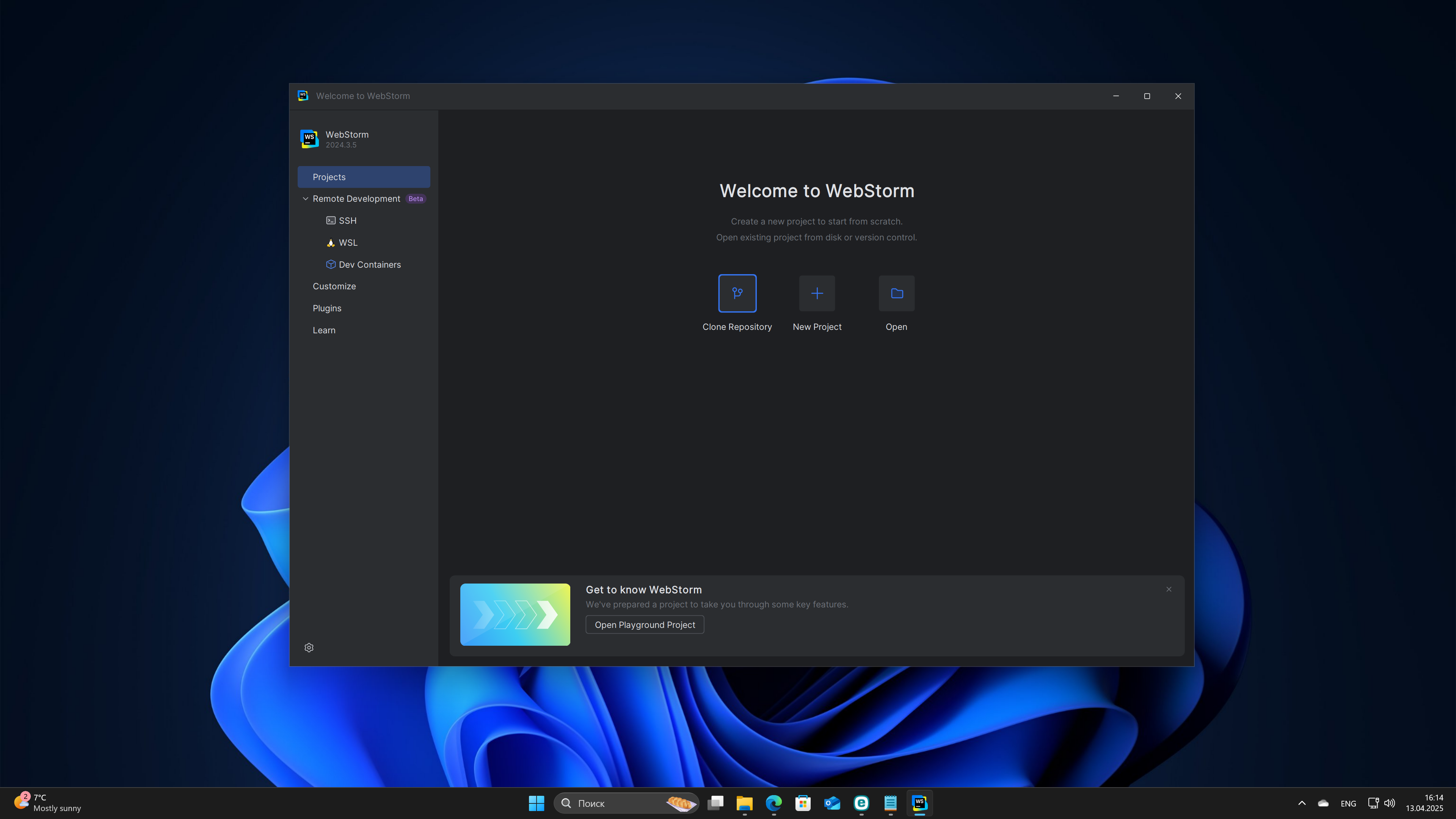Click the playground banner arrows thumbnail
1456x819 pixels.
point(515,614)
